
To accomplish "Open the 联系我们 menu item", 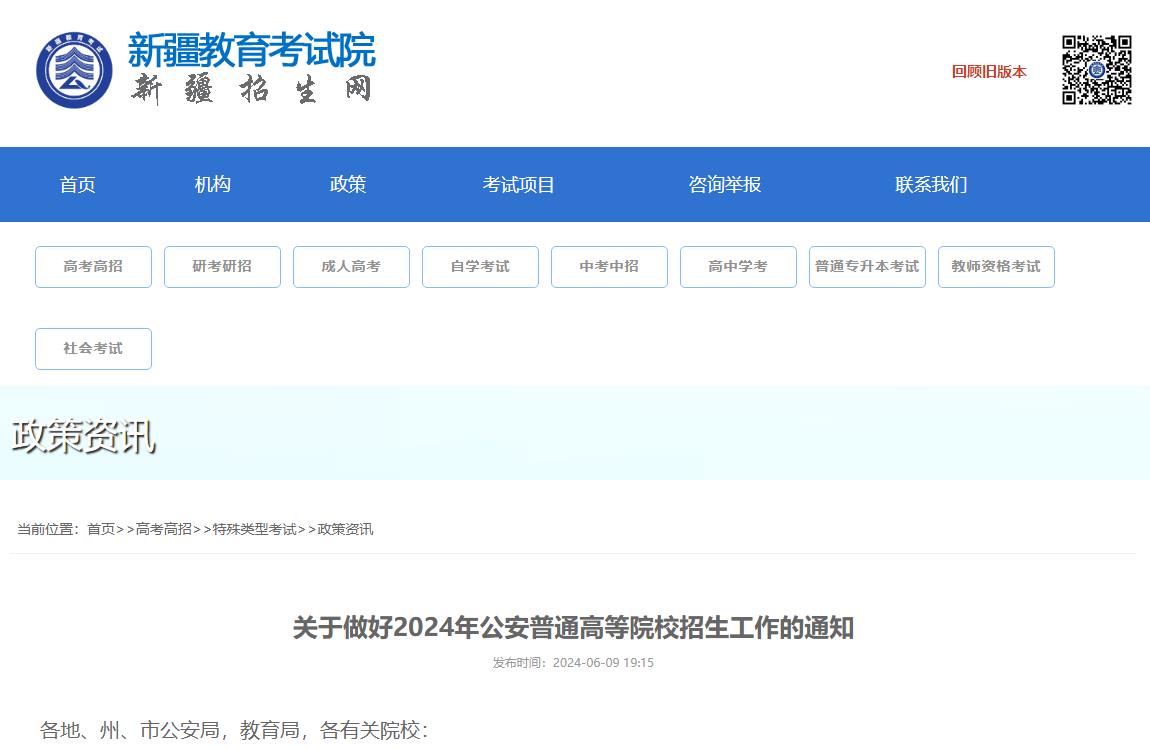I will 930,184.
